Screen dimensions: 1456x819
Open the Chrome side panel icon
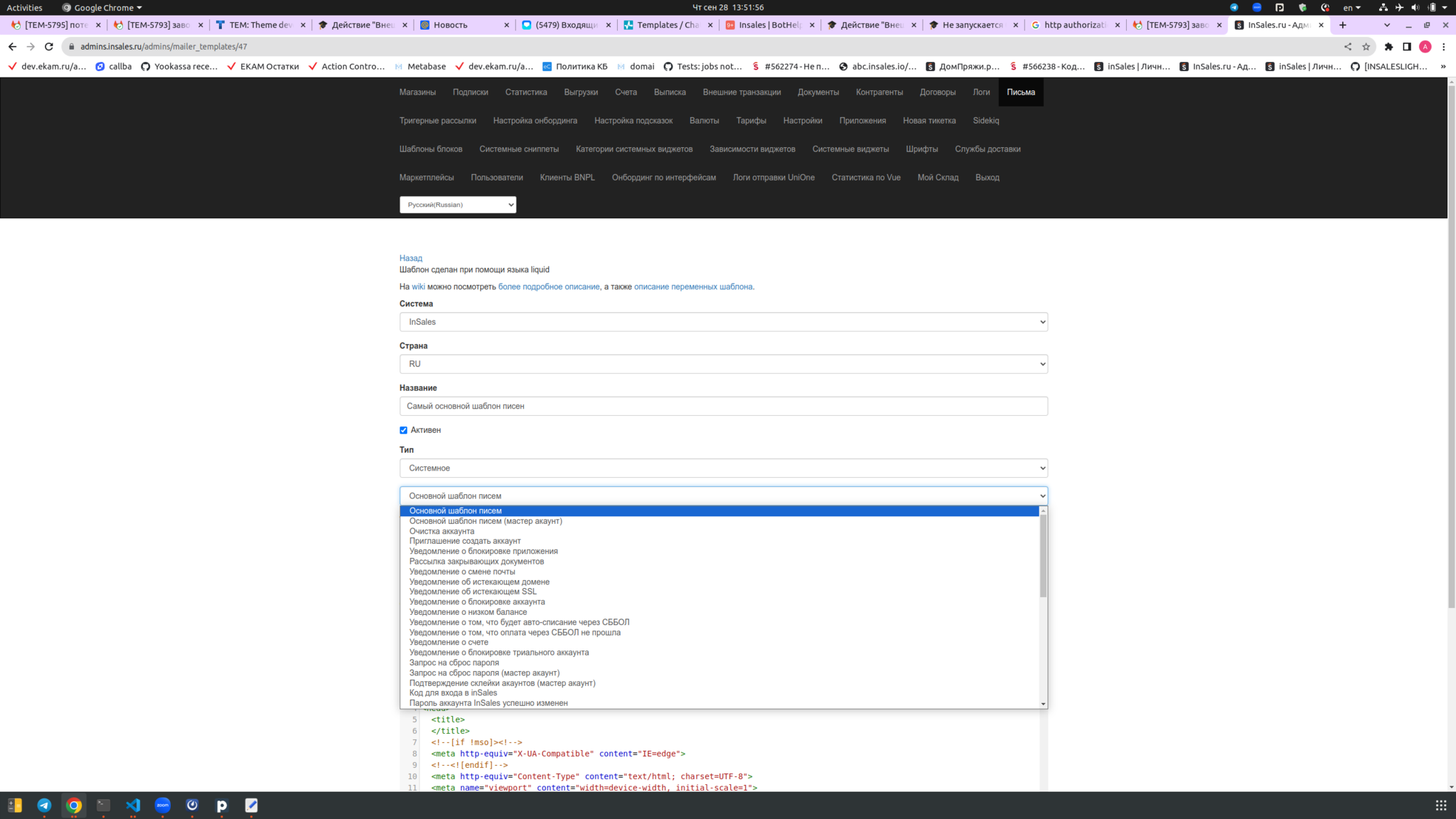(x=1407, y=46)
